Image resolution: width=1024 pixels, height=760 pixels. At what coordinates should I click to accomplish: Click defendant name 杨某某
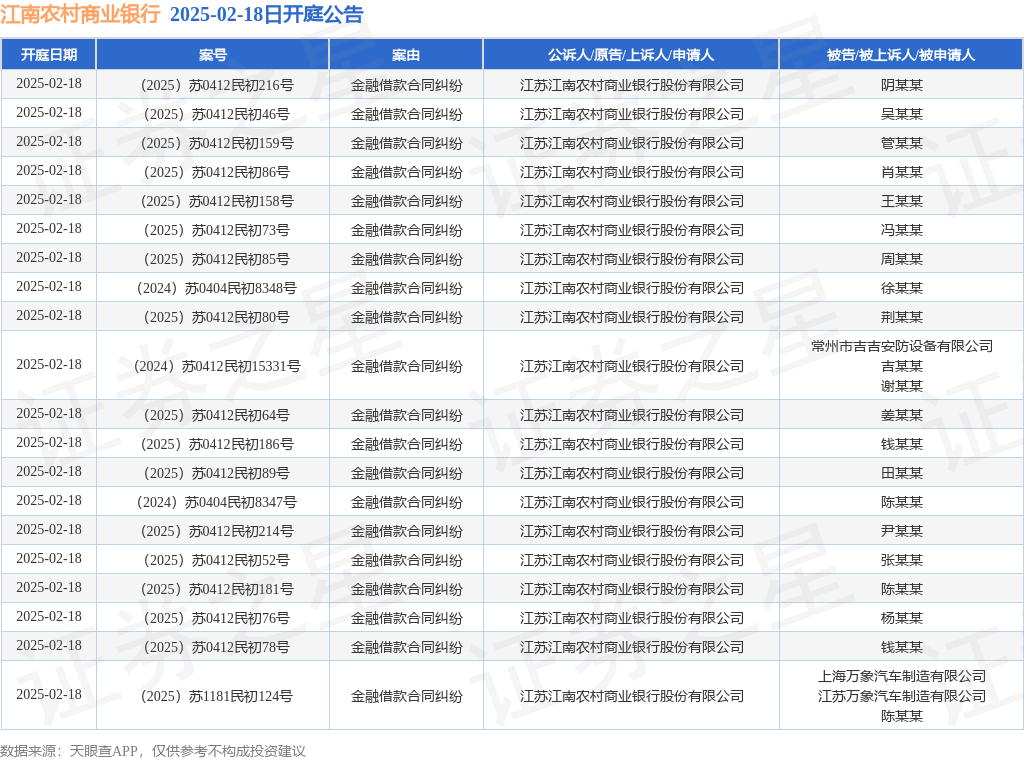(901, 618)
